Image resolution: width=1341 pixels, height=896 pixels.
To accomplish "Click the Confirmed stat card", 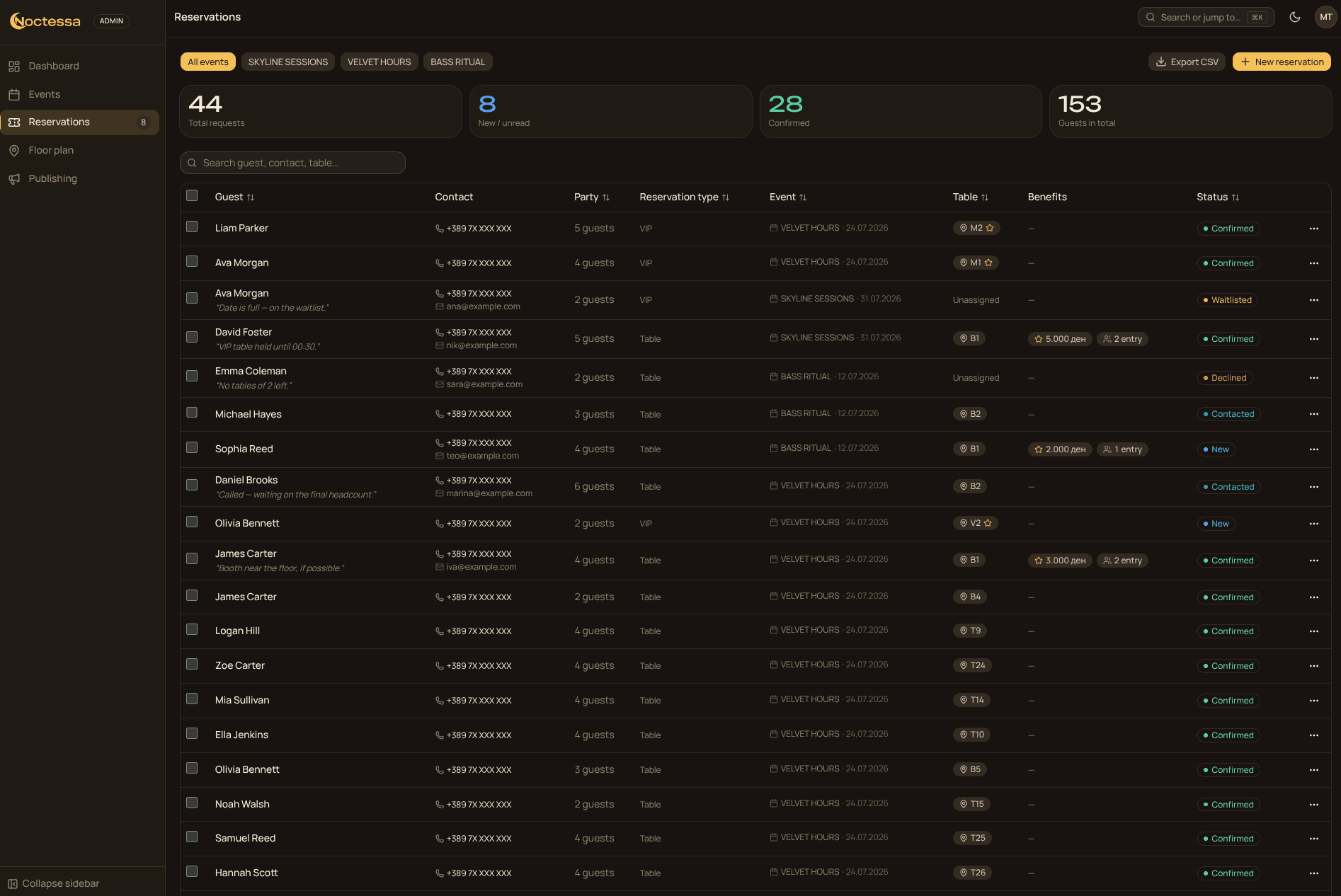I will click(x=900, y=112).
